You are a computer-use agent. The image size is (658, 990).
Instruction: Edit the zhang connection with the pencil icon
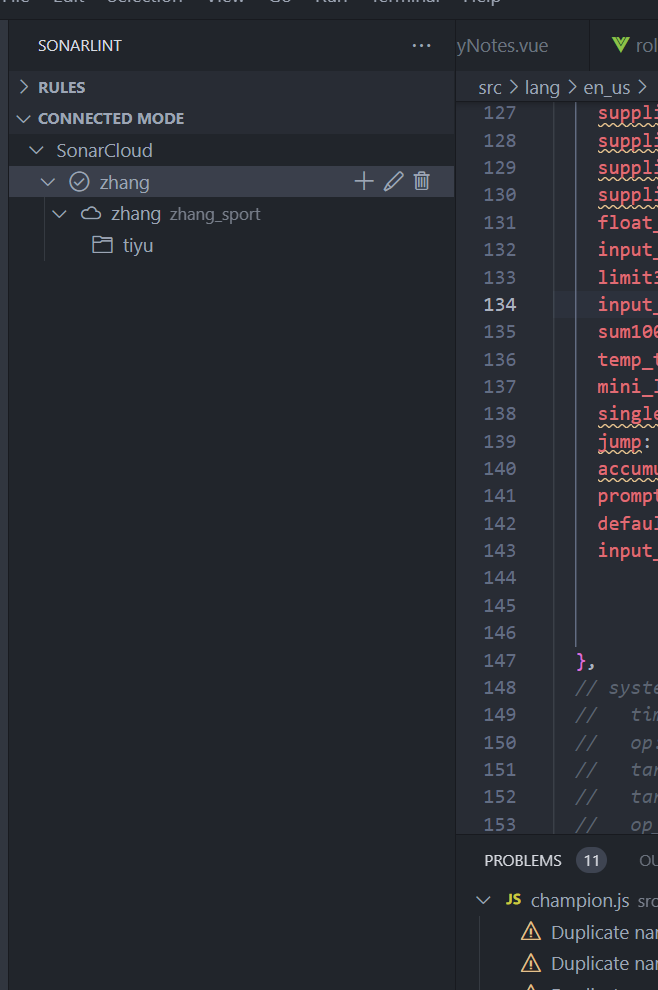coord(393,181)
